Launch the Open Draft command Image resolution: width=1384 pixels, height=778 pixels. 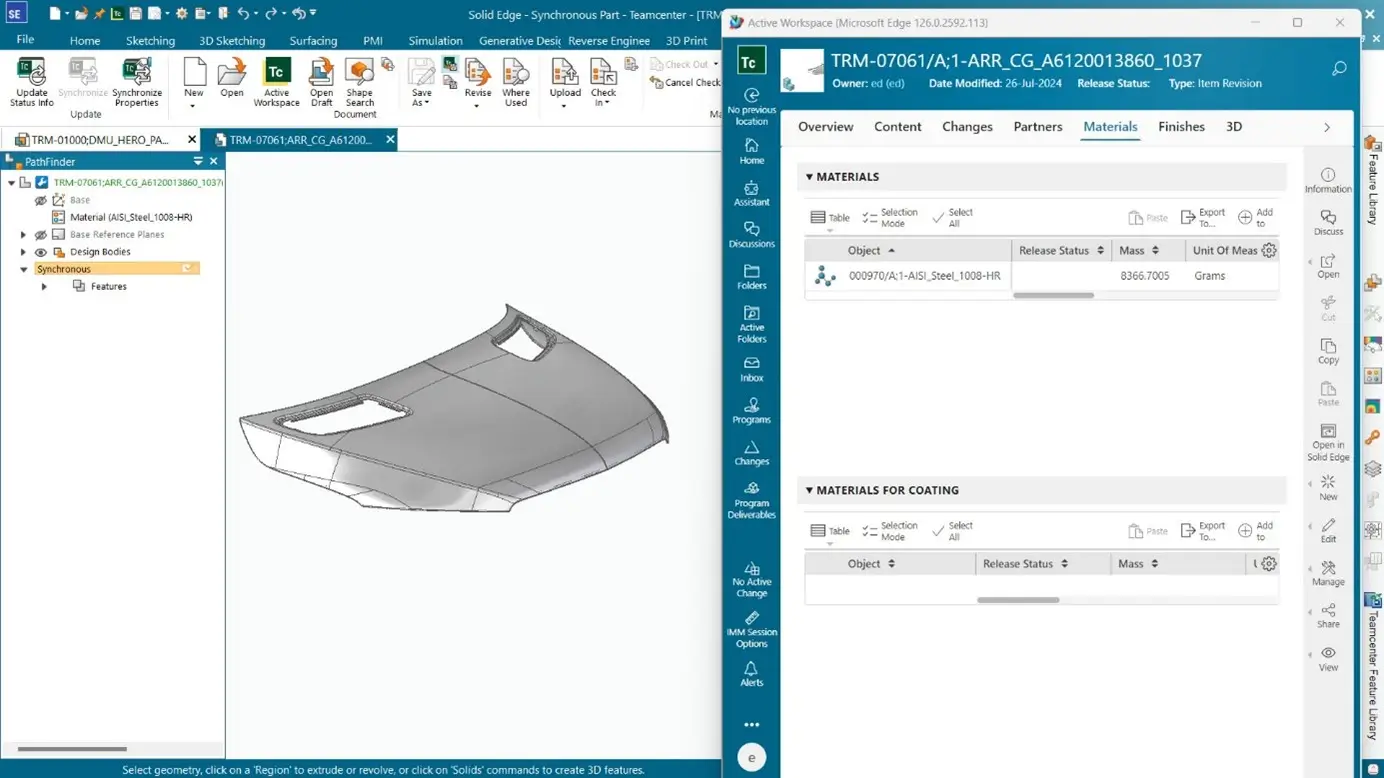320,80
